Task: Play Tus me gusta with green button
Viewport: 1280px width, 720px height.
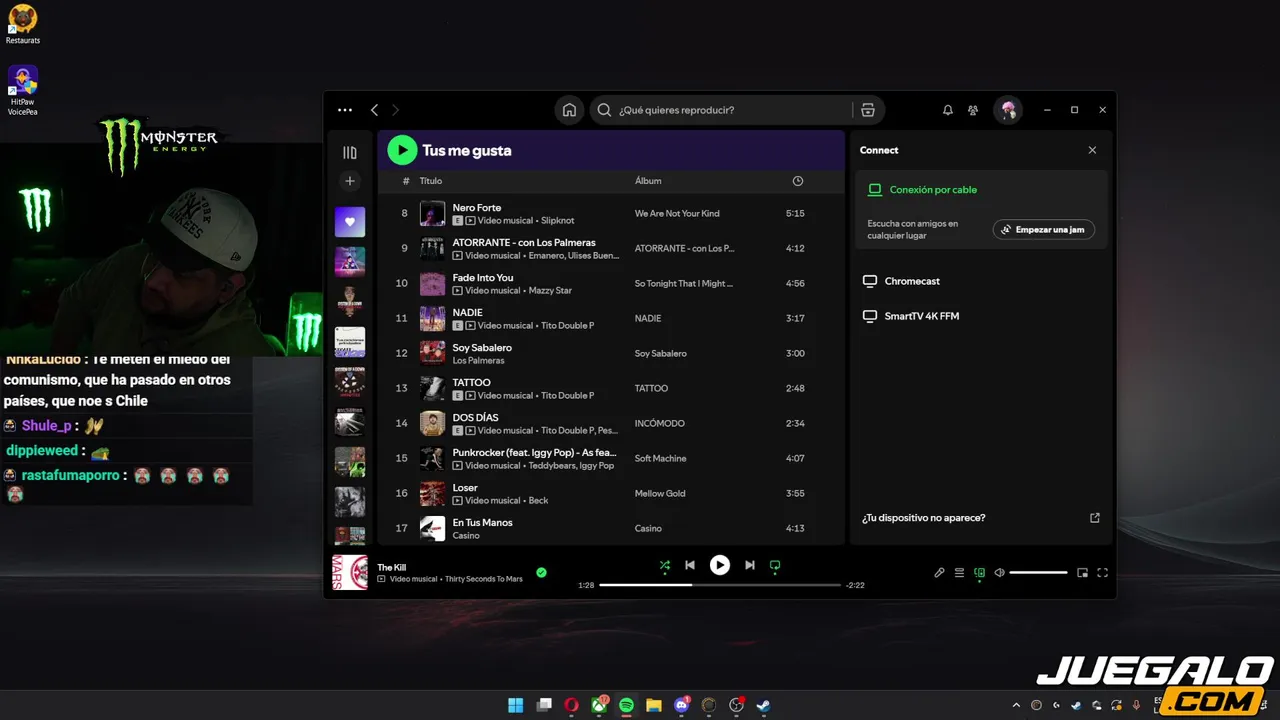Action: coord(402,150)
